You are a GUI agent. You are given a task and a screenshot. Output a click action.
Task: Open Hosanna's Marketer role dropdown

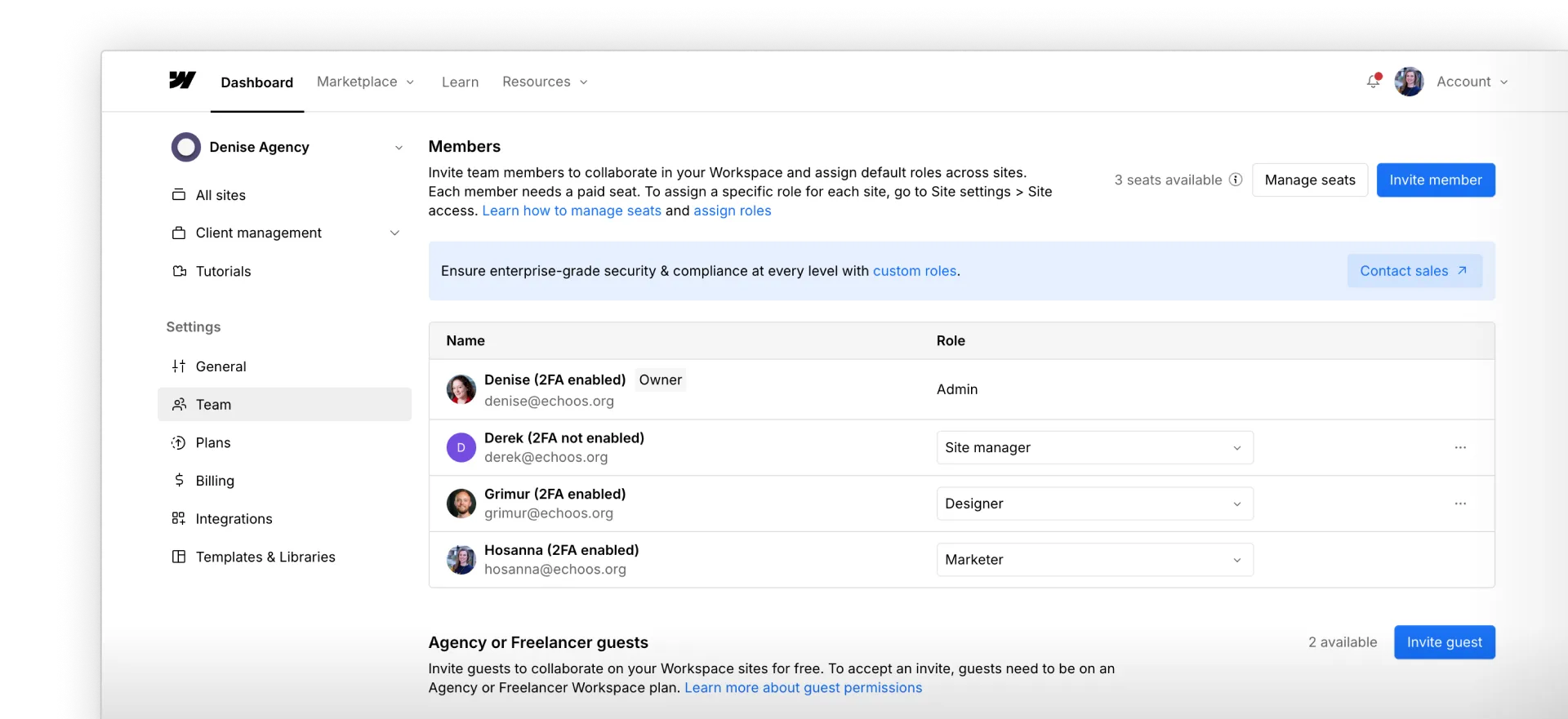click(1094, 560)
